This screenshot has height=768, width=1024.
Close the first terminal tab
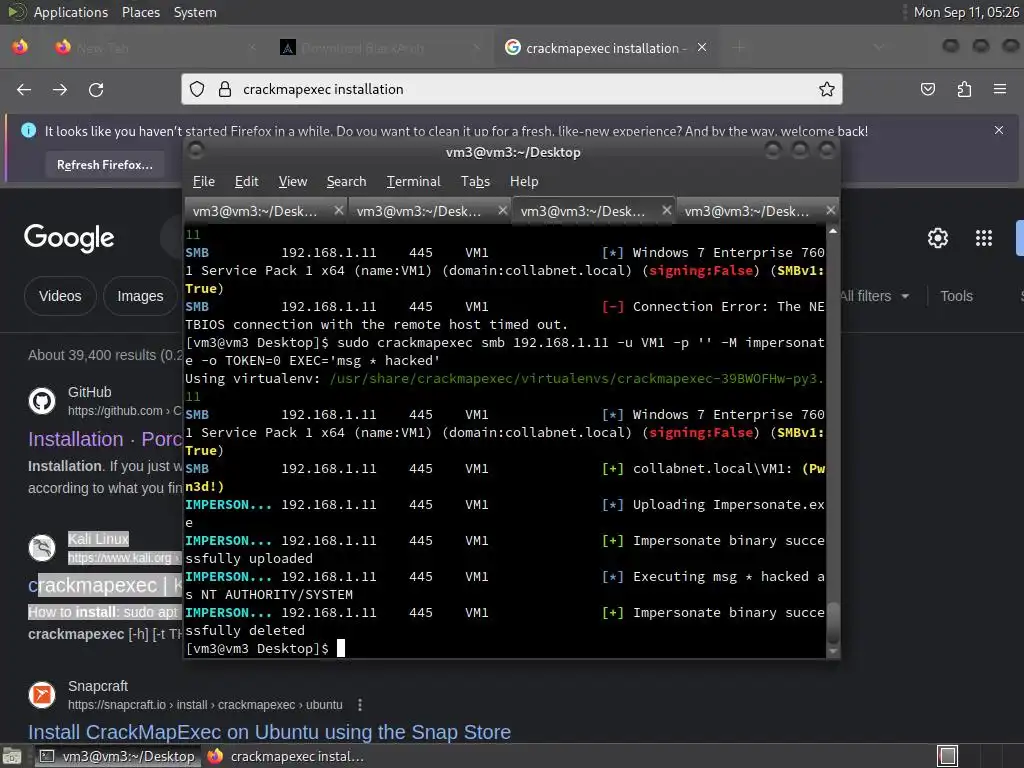tap(338, 210)
